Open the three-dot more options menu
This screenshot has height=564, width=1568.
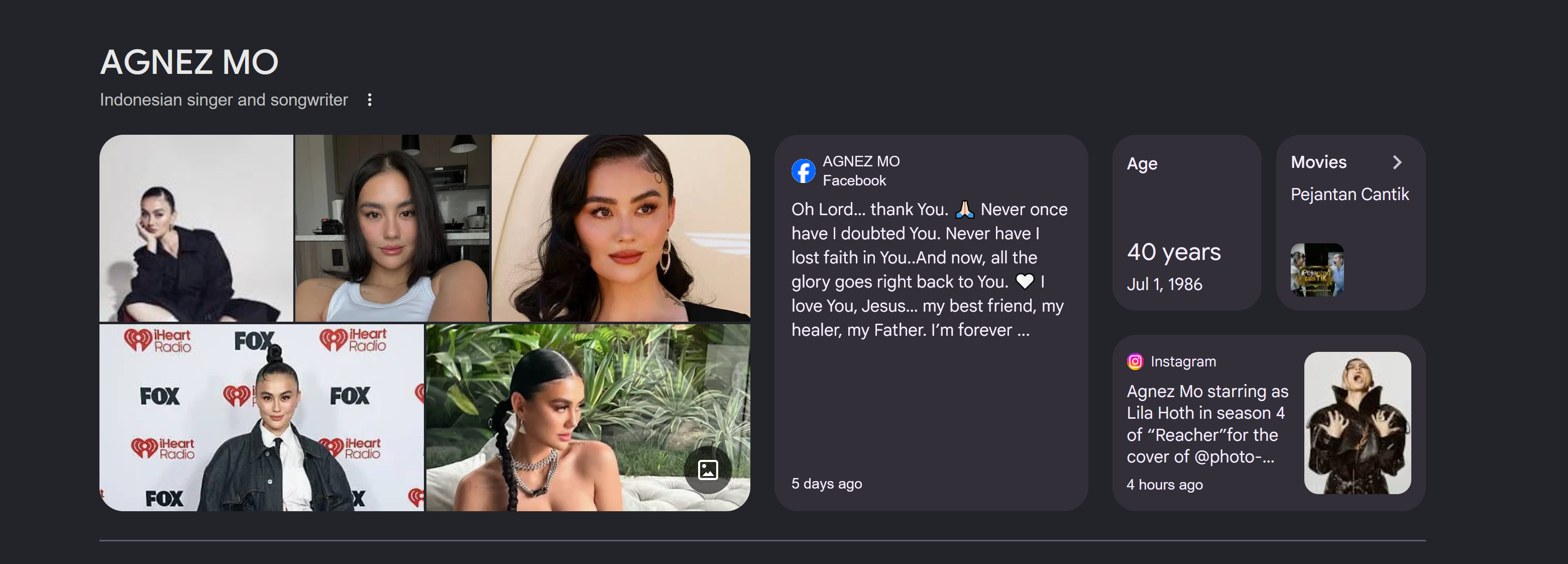tap(370, 100)
